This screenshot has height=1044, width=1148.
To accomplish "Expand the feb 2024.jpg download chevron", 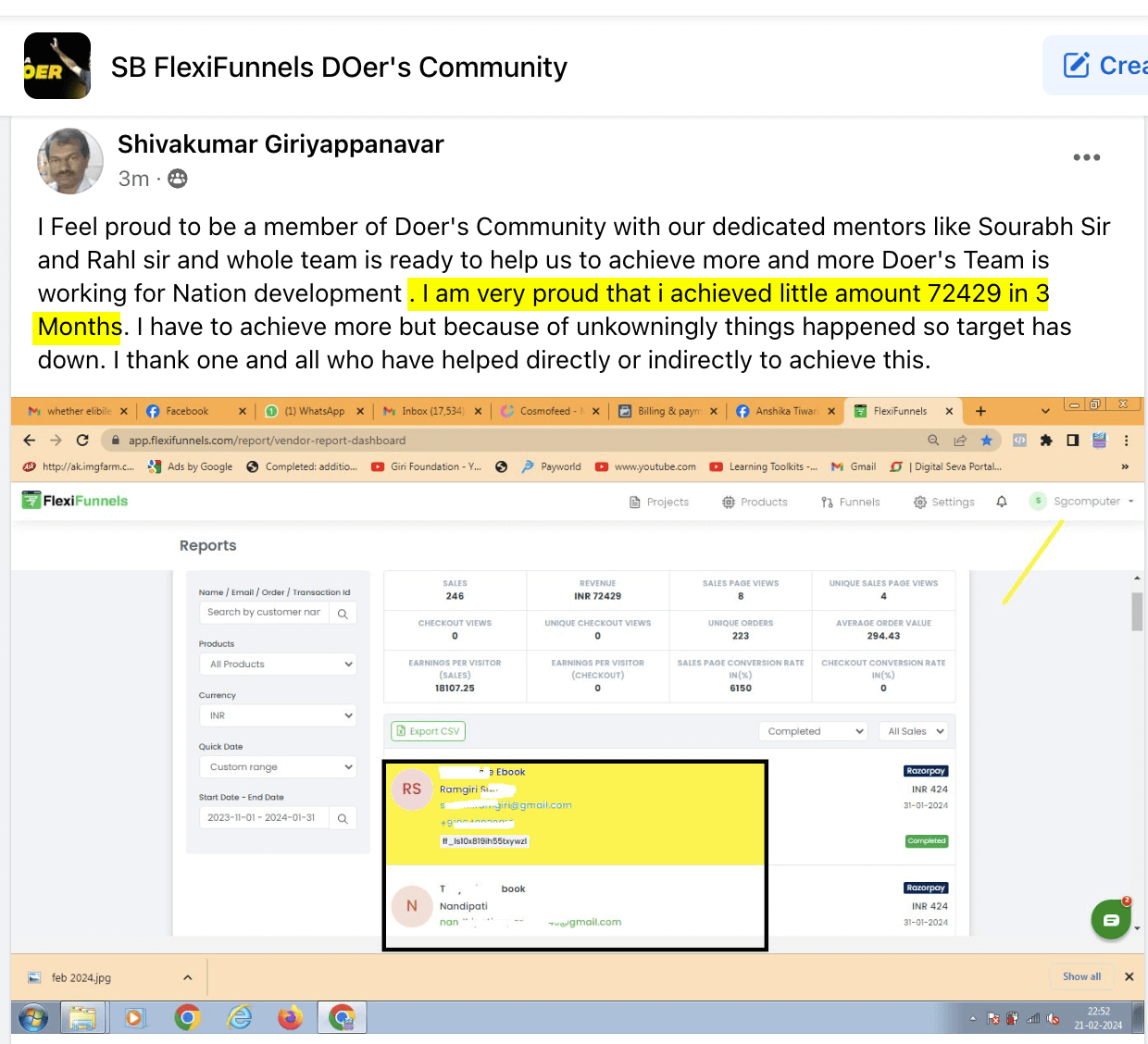I will 187,976.
